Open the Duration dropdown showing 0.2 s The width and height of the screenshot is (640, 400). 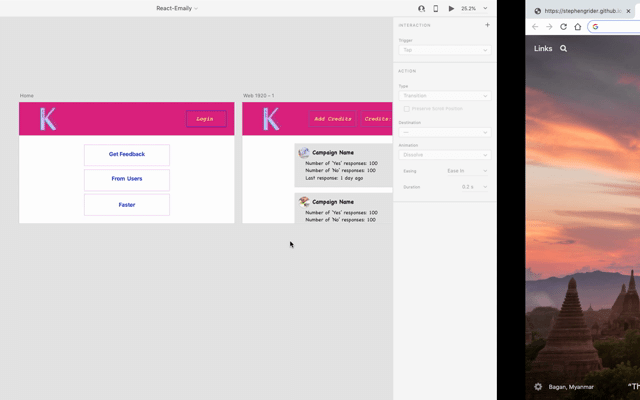474,187
